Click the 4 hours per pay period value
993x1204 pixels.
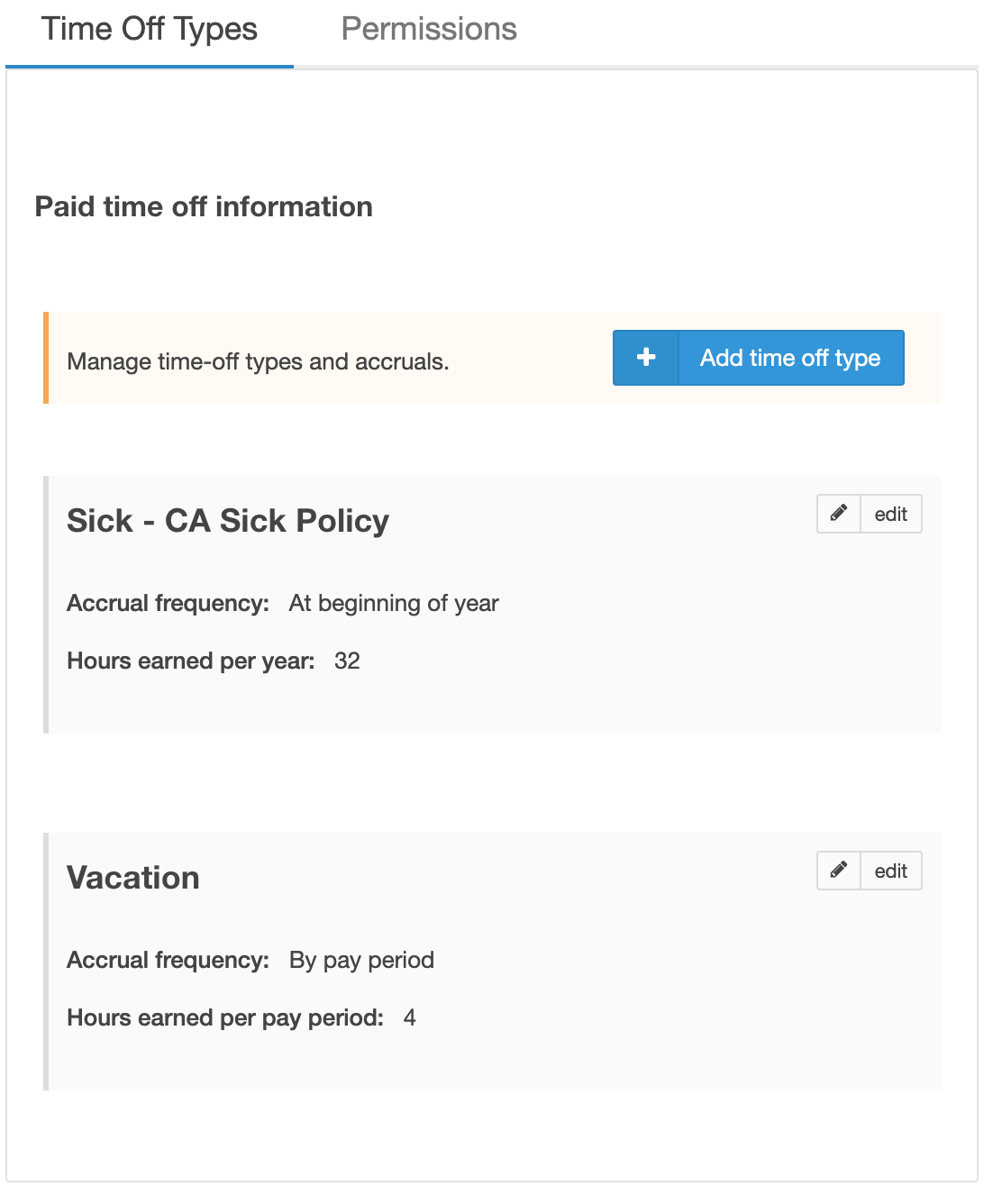coord(410,1017)
